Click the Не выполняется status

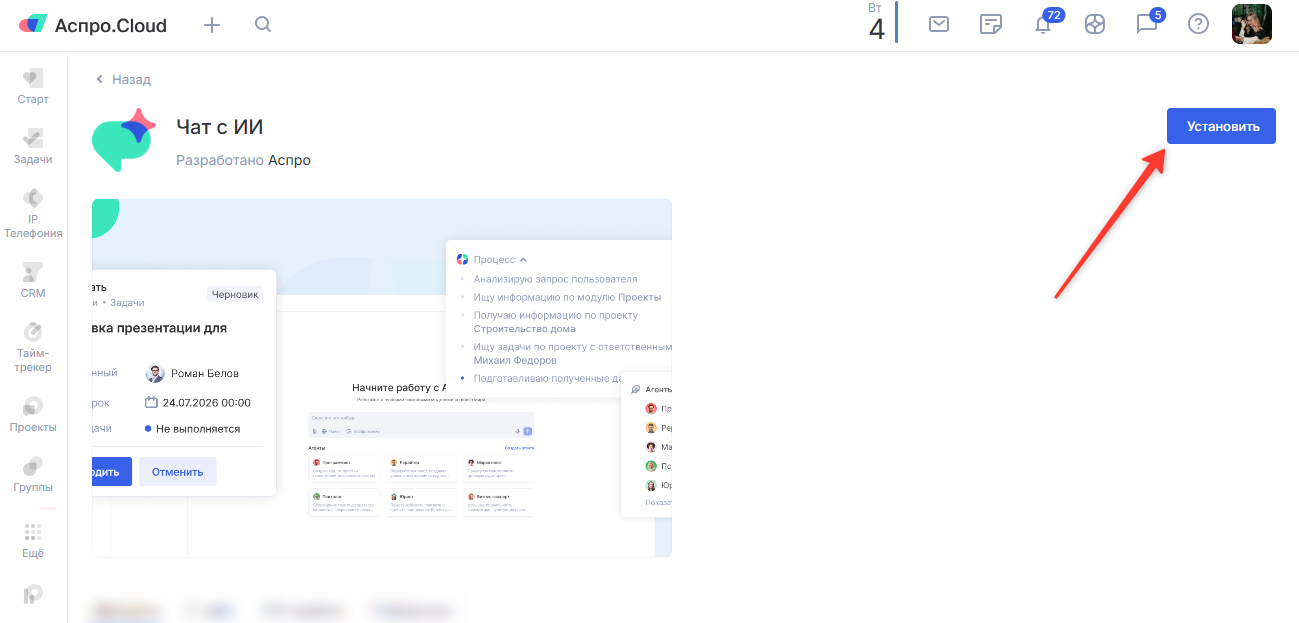coord(198,428)
